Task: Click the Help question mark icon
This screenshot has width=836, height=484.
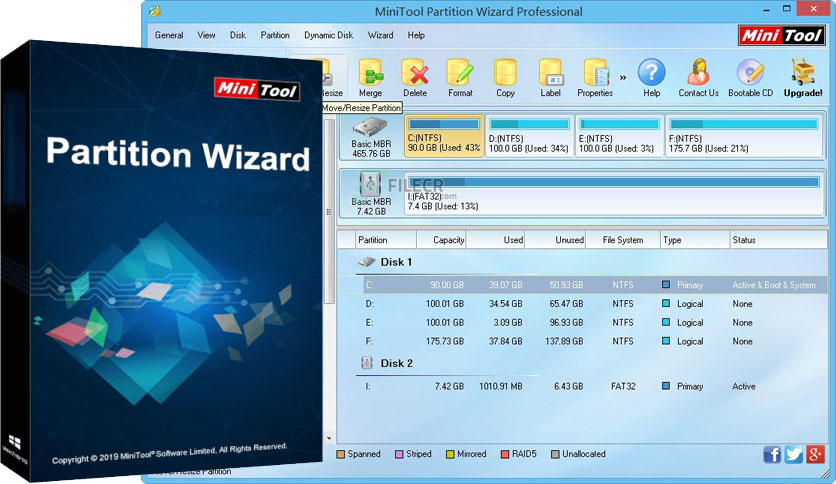Action: pos(652,72)
